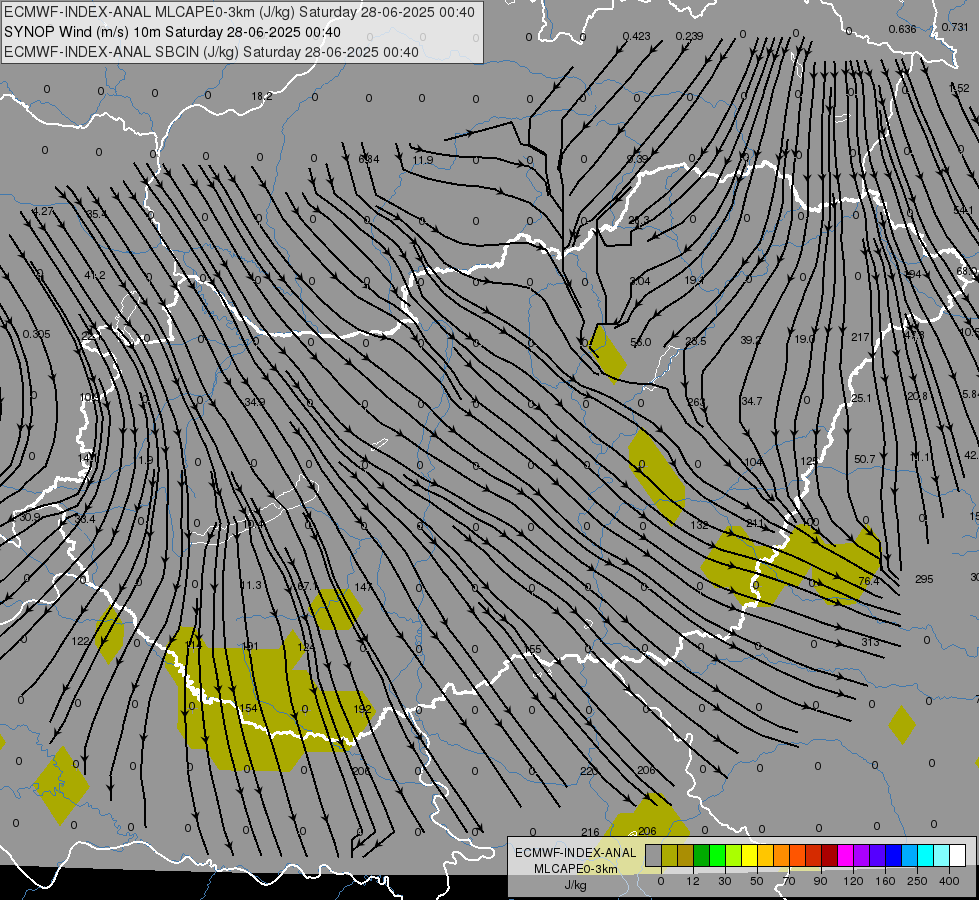
Task: Click the map value 0.305
Action: click(x=36, y=334)
